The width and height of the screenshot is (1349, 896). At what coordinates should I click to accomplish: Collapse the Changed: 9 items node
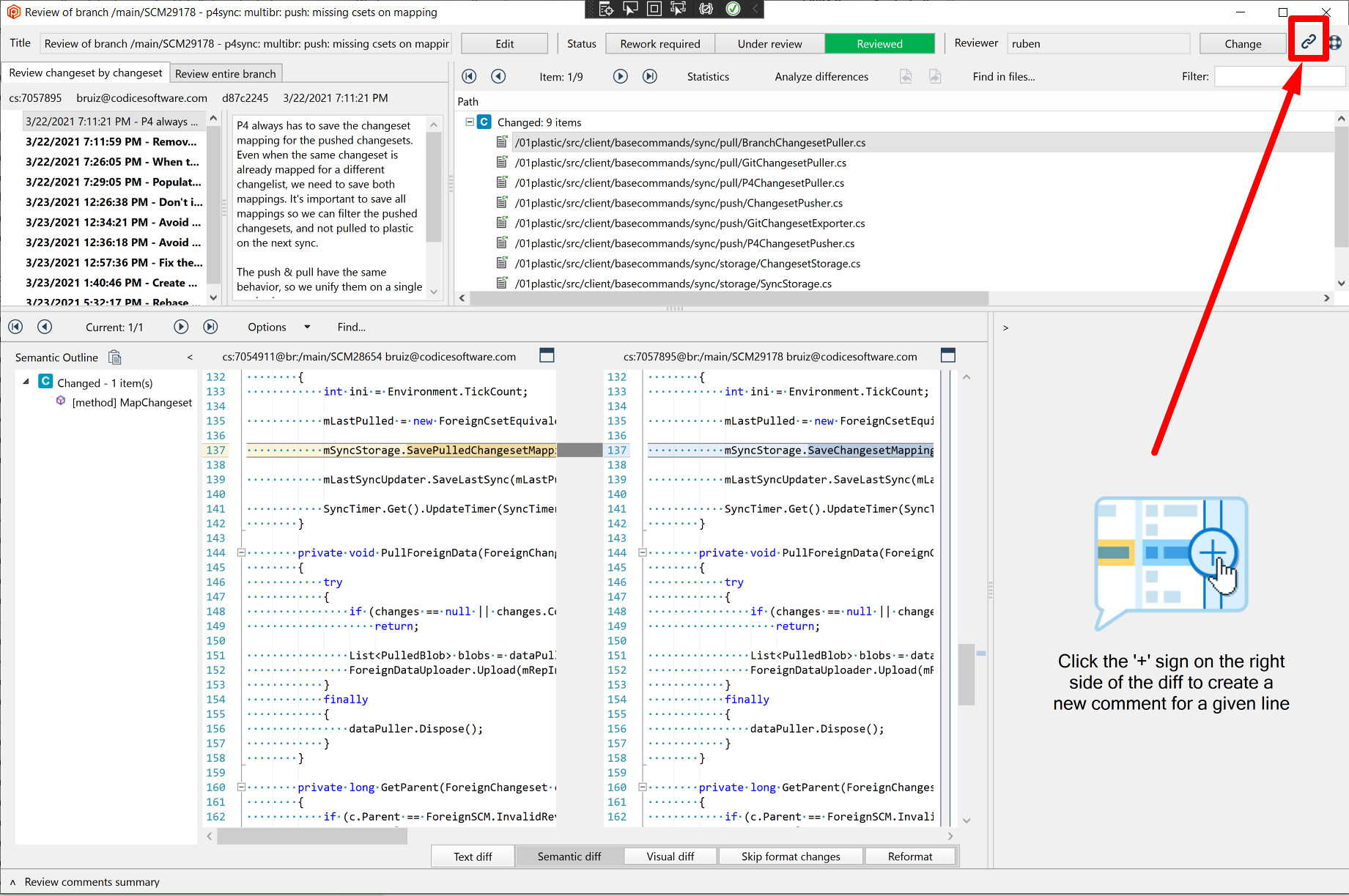[x=468, y=122]
